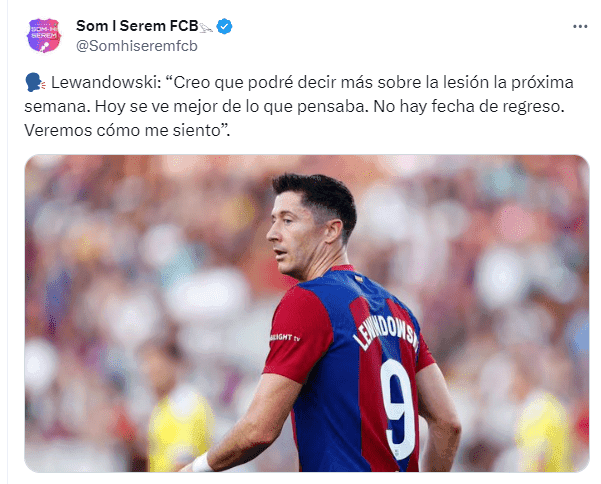601x484 pixels.
Task: Click the white number 9 on the jersey
Action: point(399,407)
